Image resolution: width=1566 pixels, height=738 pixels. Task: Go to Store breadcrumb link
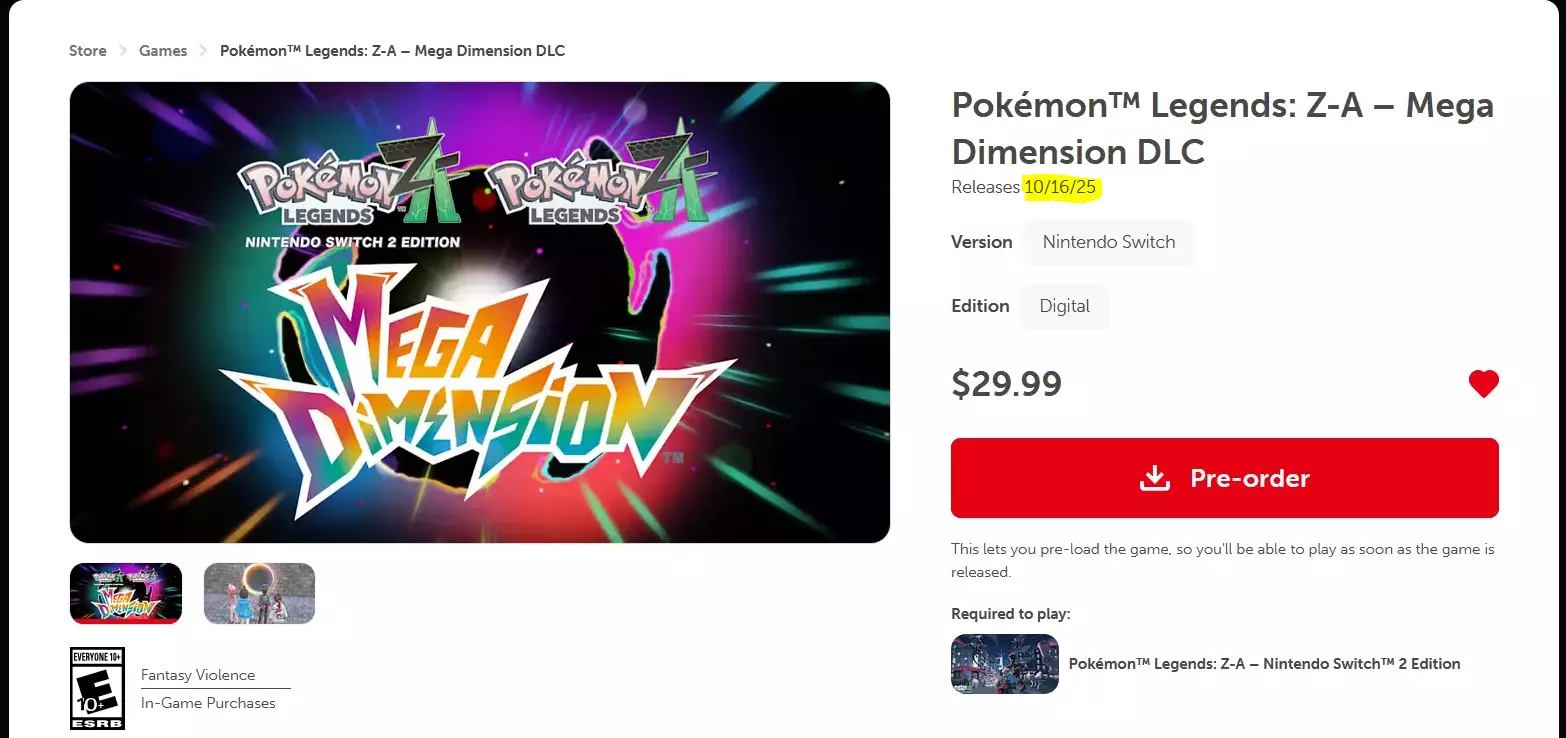coord(88,51)
